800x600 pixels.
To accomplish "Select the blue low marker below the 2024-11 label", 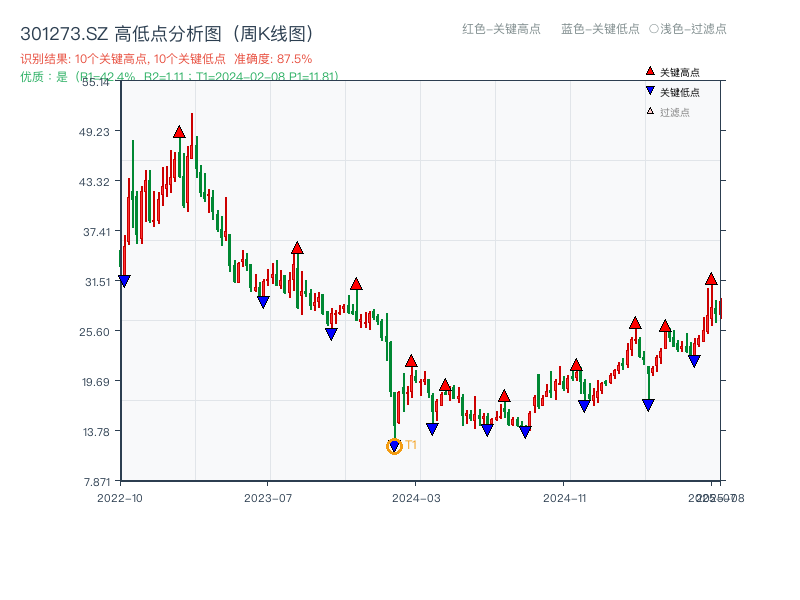I will [583, 406].
